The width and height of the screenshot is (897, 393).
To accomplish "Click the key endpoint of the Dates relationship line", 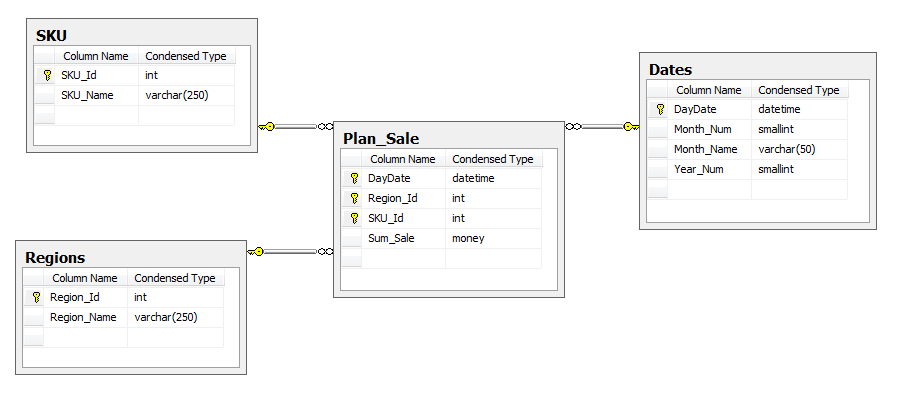I will 631,126.
